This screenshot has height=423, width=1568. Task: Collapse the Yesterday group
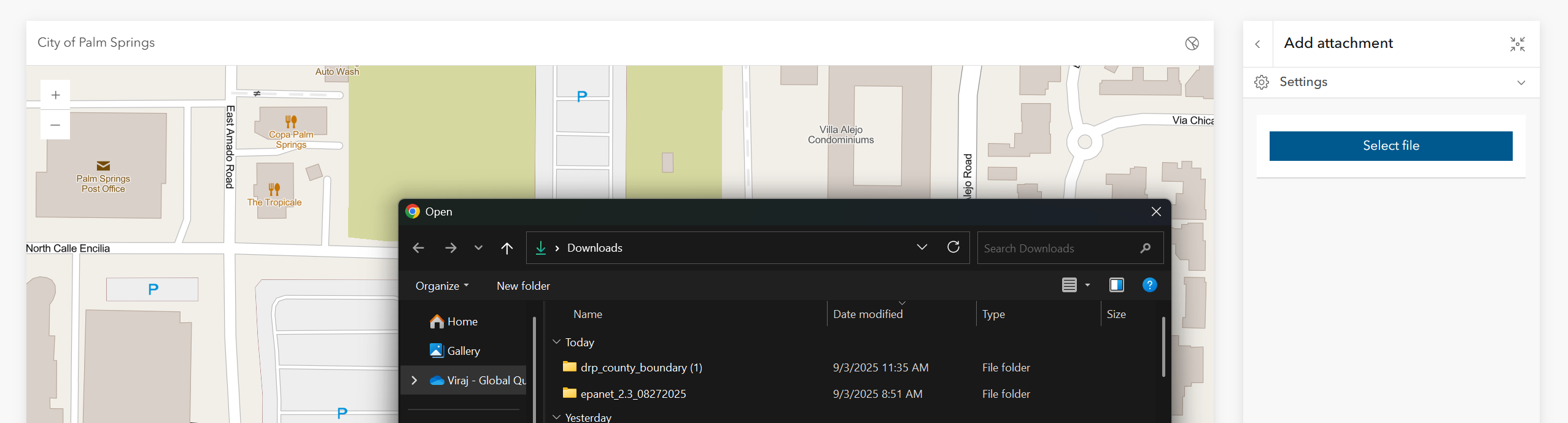556,417
